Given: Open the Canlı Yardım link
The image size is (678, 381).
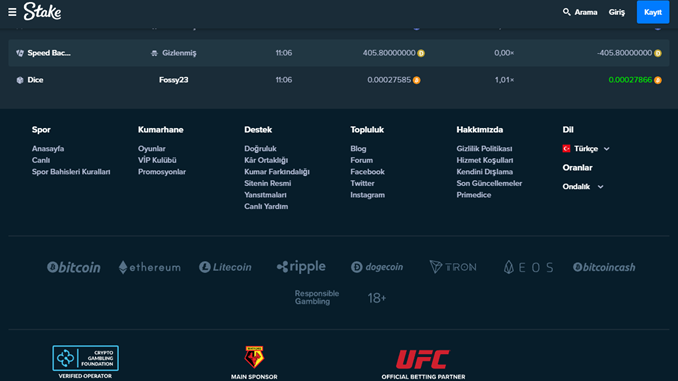Looking at the screenshot, I should pyautogui.click(x=266, y=207).
